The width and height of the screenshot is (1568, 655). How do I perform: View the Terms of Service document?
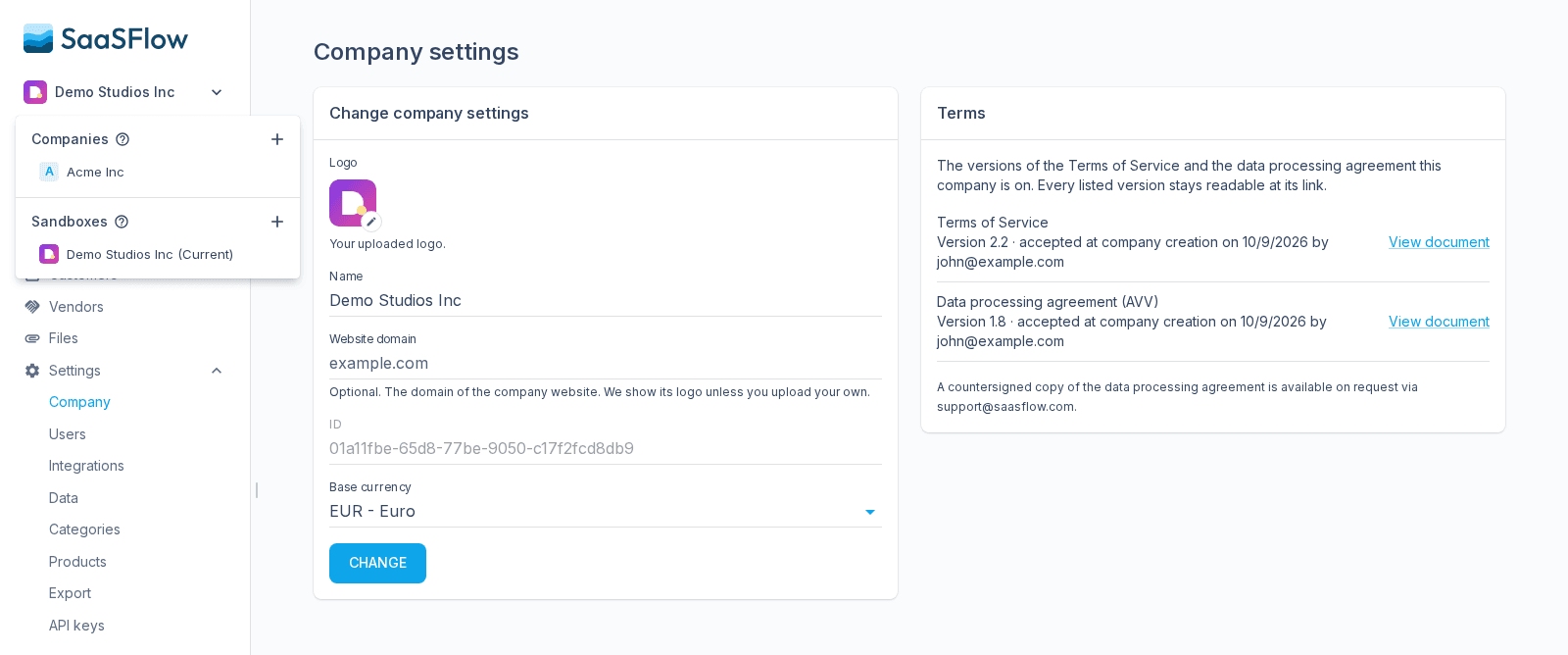click(1439, 242)
